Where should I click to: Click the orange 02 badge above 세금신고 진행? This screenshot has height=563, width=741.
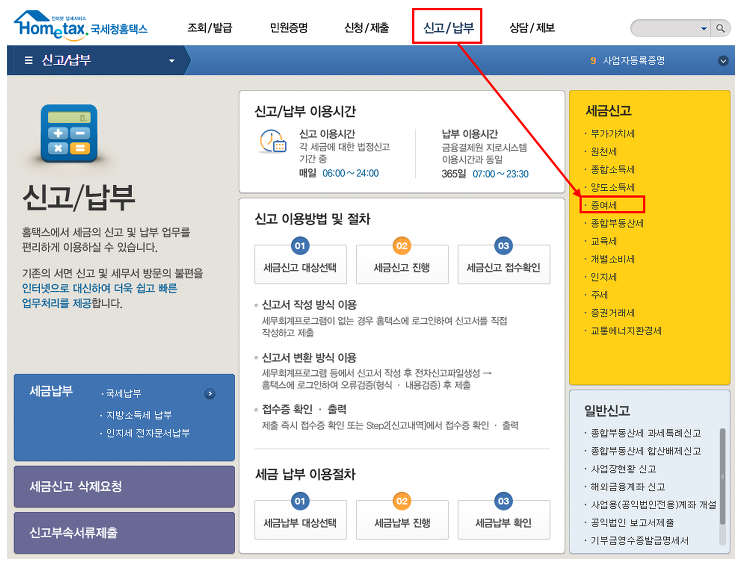(402, 246)
